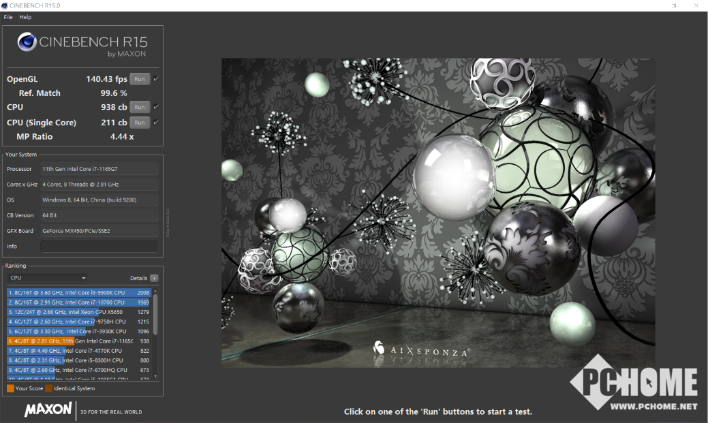Toggle the OpenGL test checkbox

(x=156, y=79)
